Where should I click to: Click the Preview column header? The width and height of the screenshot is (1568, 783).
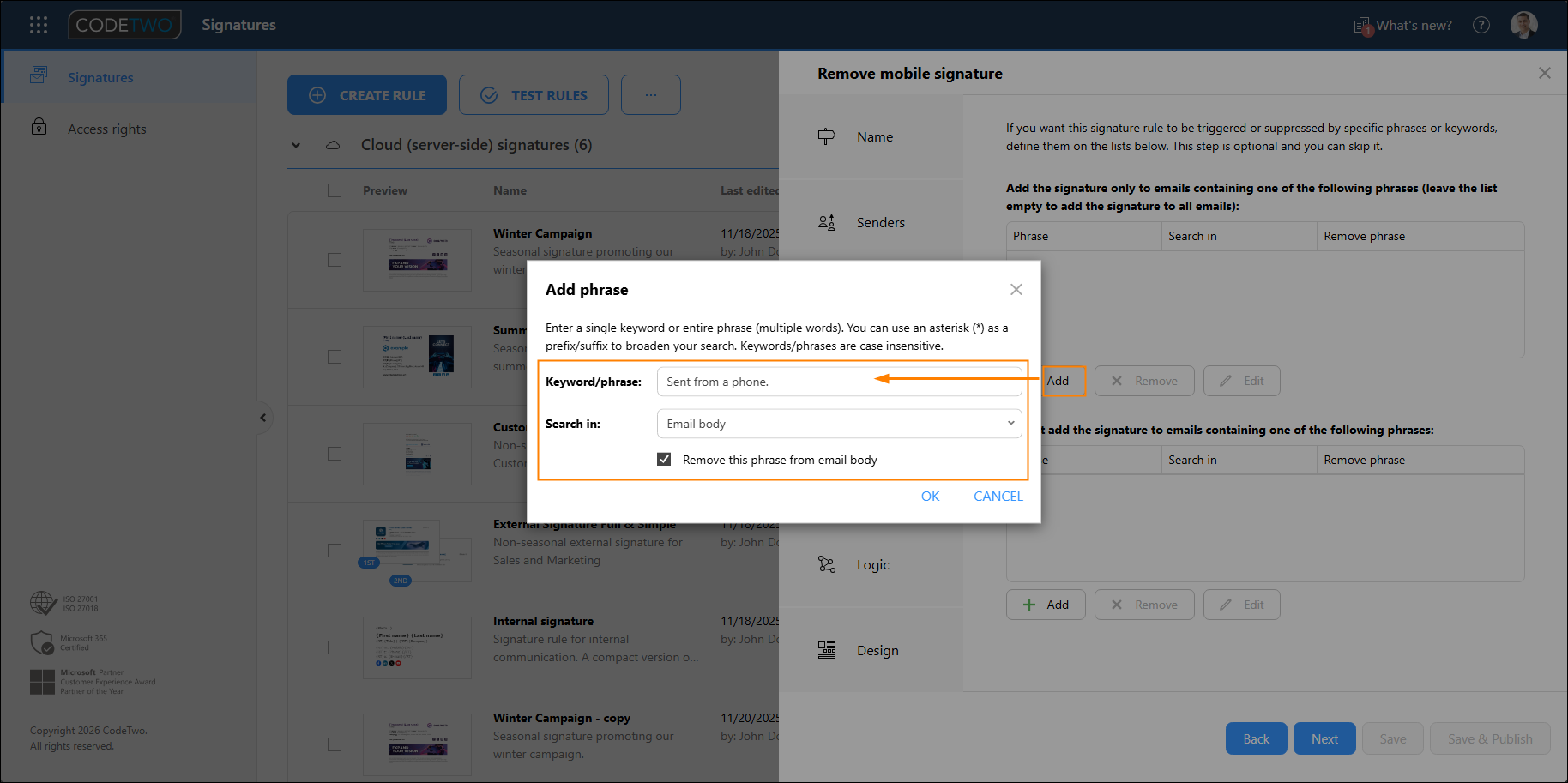click(x=385, y=190)
